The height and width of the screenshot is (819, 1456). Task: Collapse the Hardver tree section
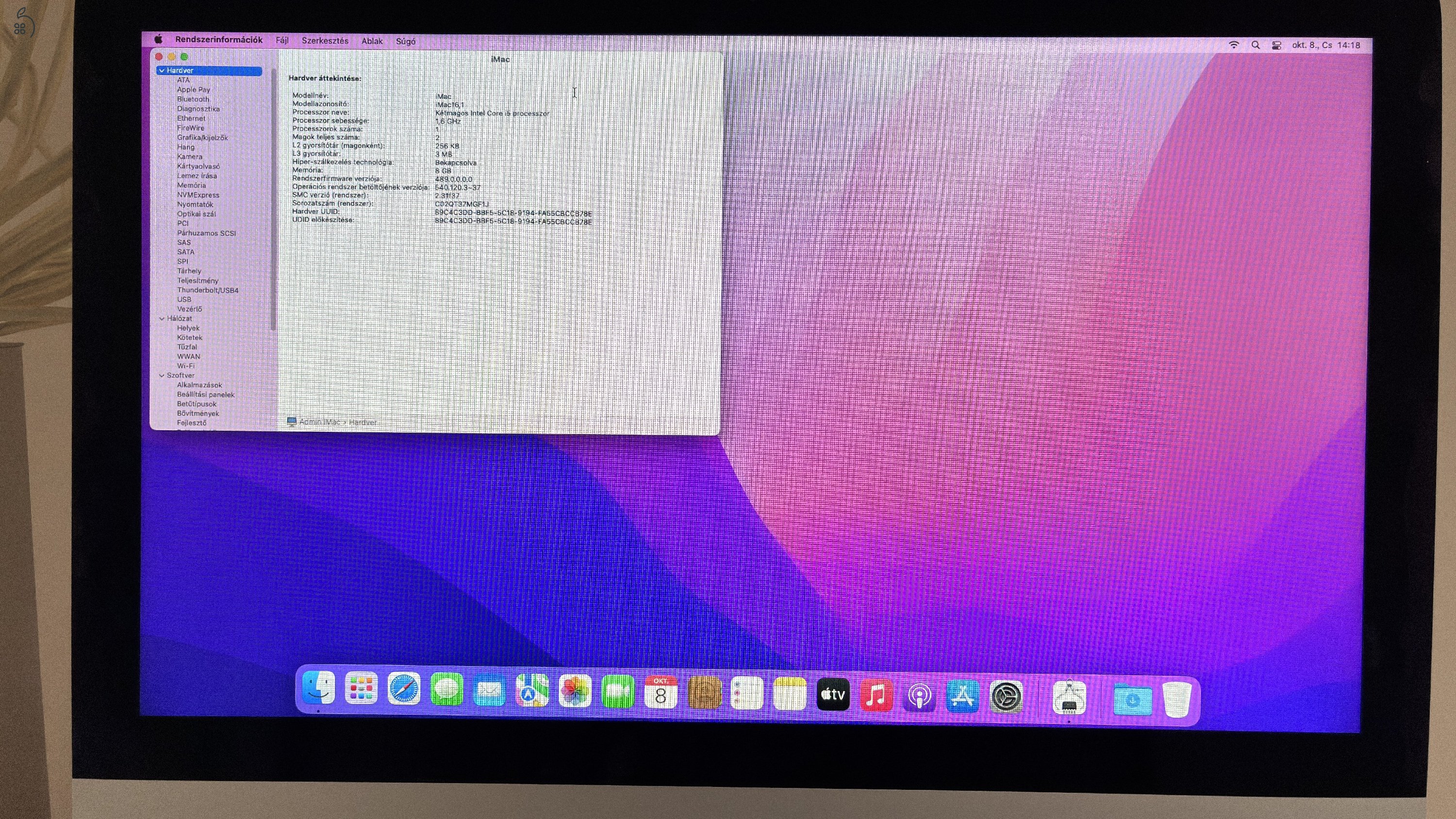tap(162, 71)
